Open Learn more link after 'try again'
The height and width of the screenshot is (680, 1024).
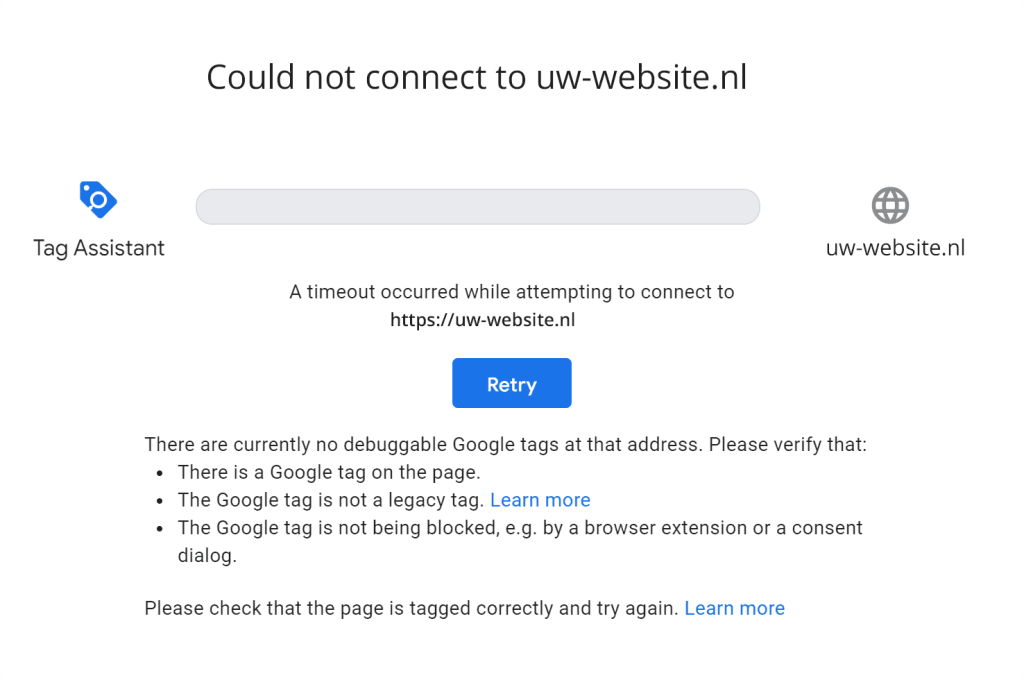[734, 608]
